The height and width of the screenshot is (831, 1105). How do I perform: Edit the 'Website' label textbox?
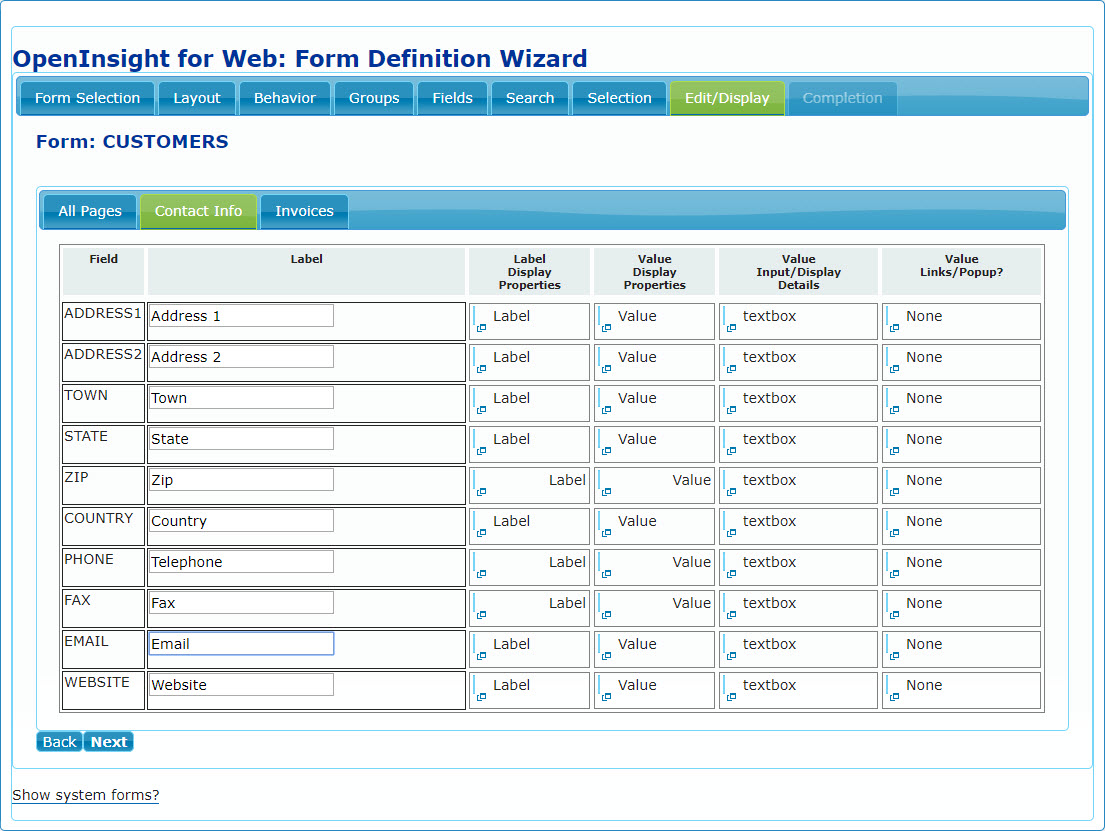(241, 684)
